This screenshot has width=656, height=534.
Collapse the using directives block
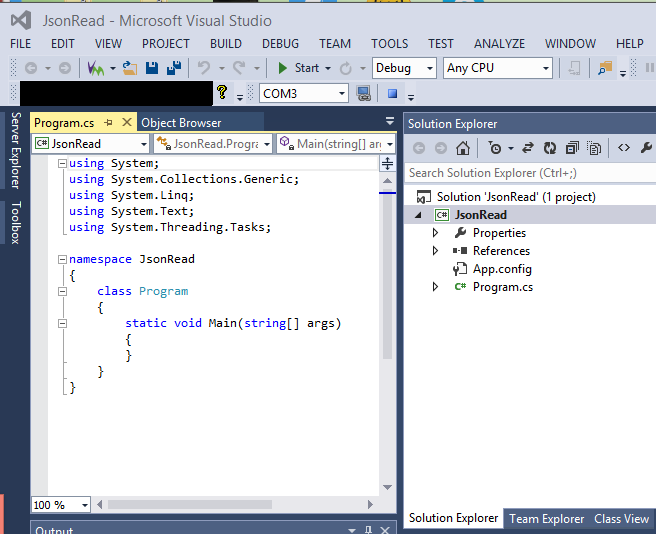click(x=62, y=163)
